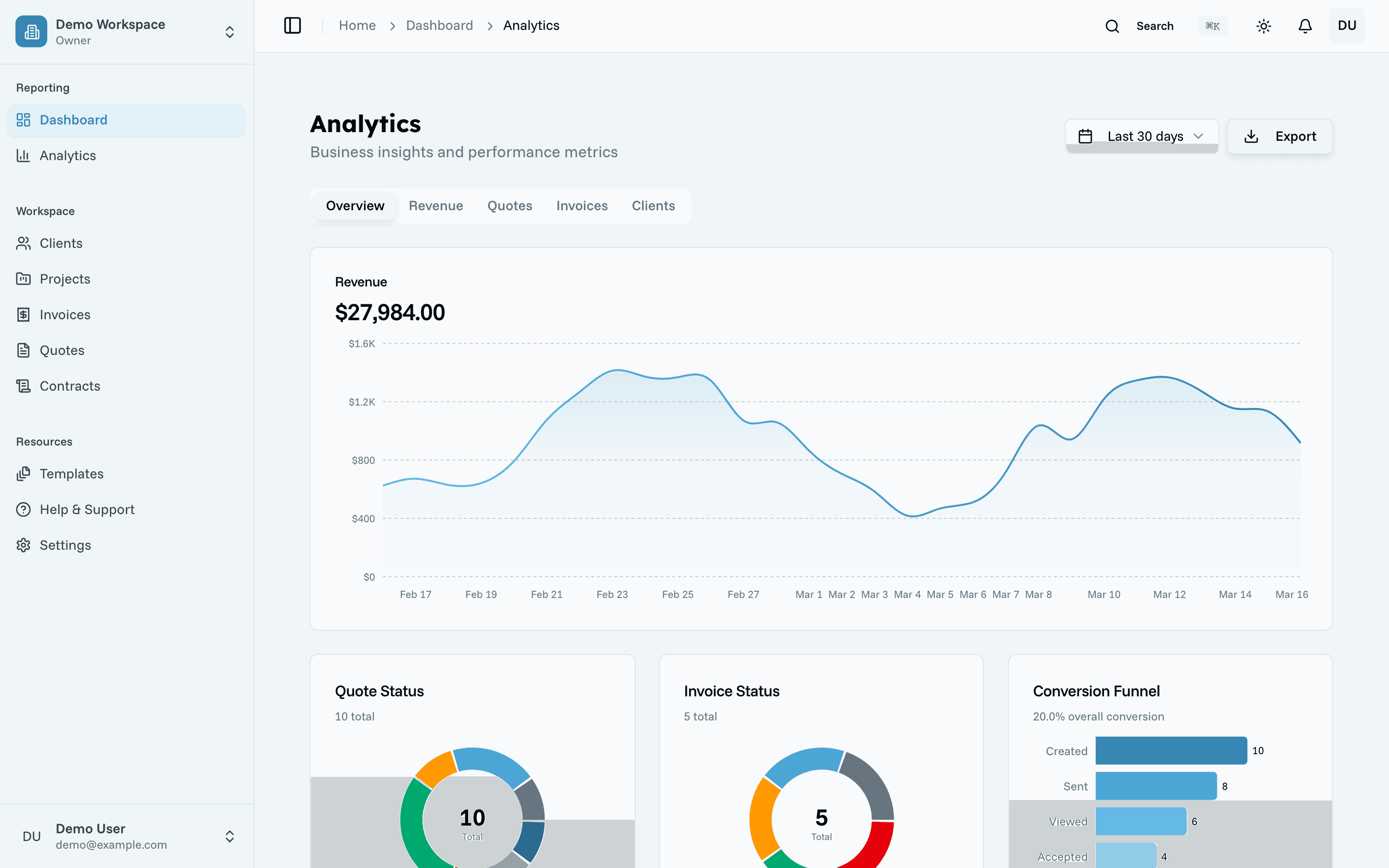Switch to the Revenue tab
This screenshot has width=1389, height=868.
click(x=436, y=205)
